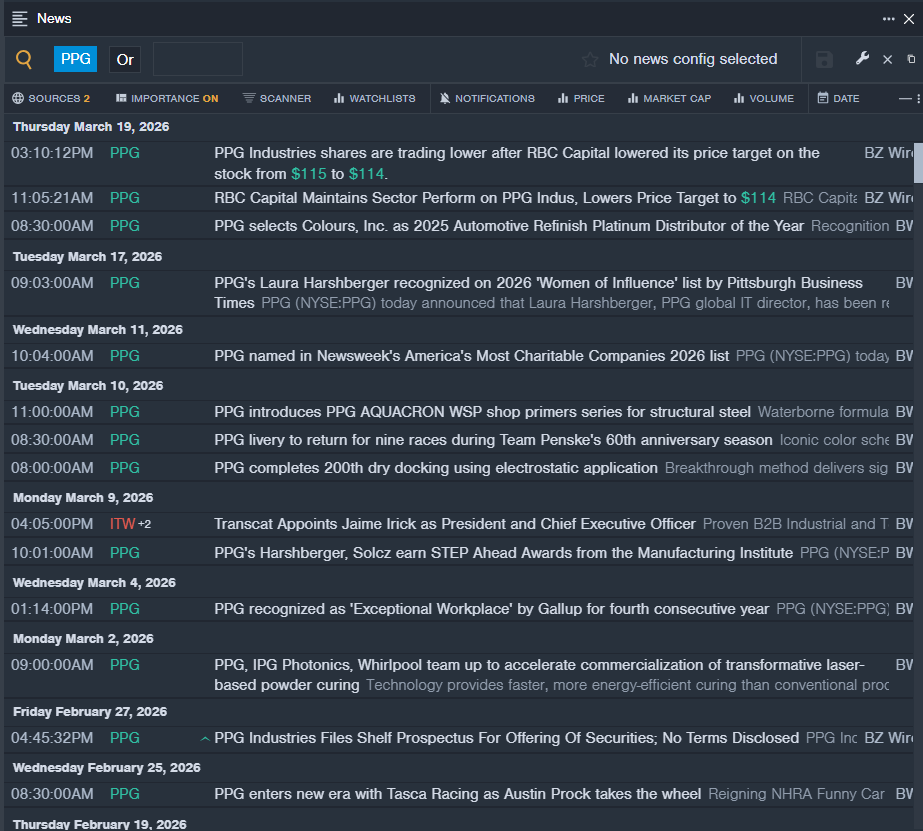This screenshot has height=831, width=923.
Task: Click the save disk icon
Action: 824,60
